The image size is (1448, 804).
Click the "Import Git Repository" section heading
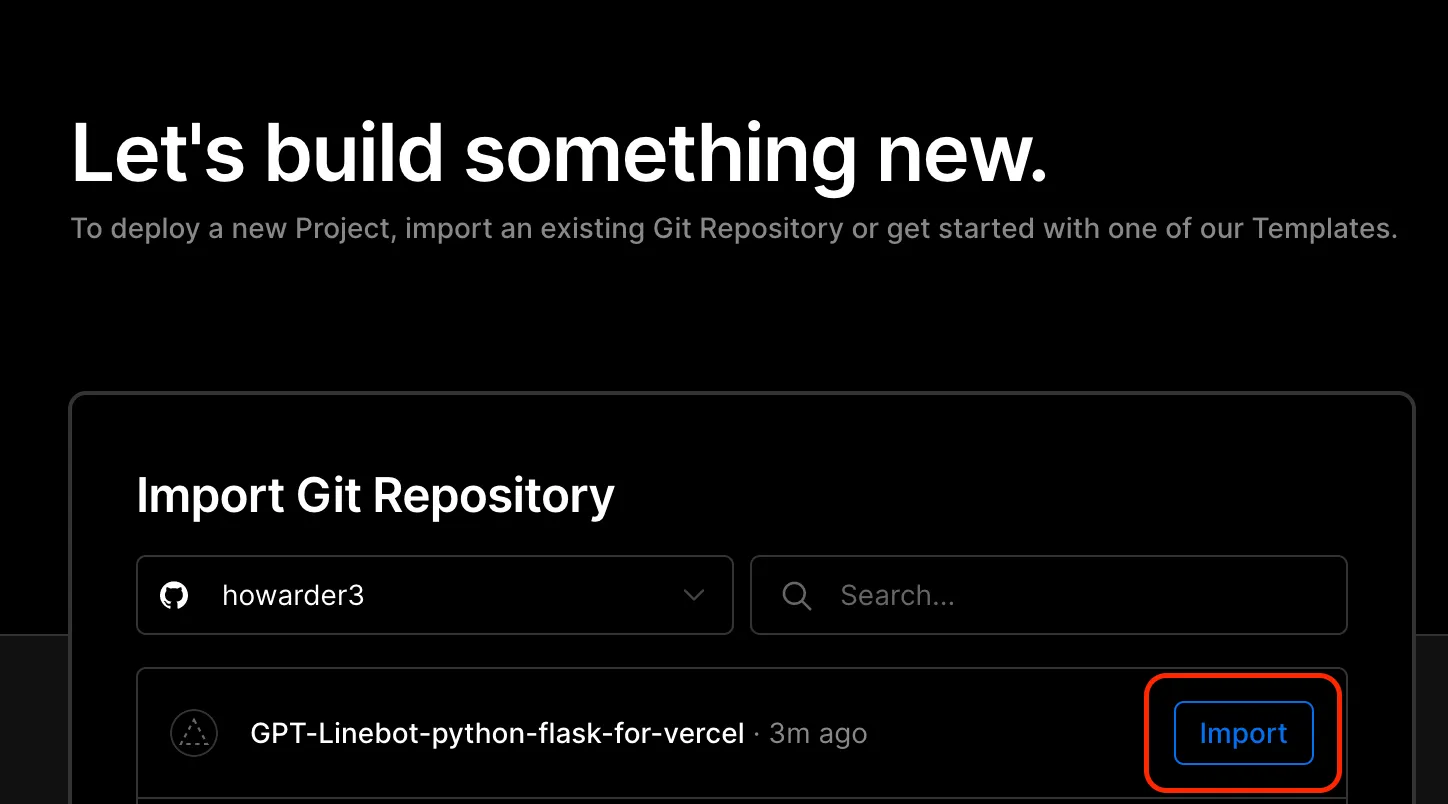[x=375, y=495]
